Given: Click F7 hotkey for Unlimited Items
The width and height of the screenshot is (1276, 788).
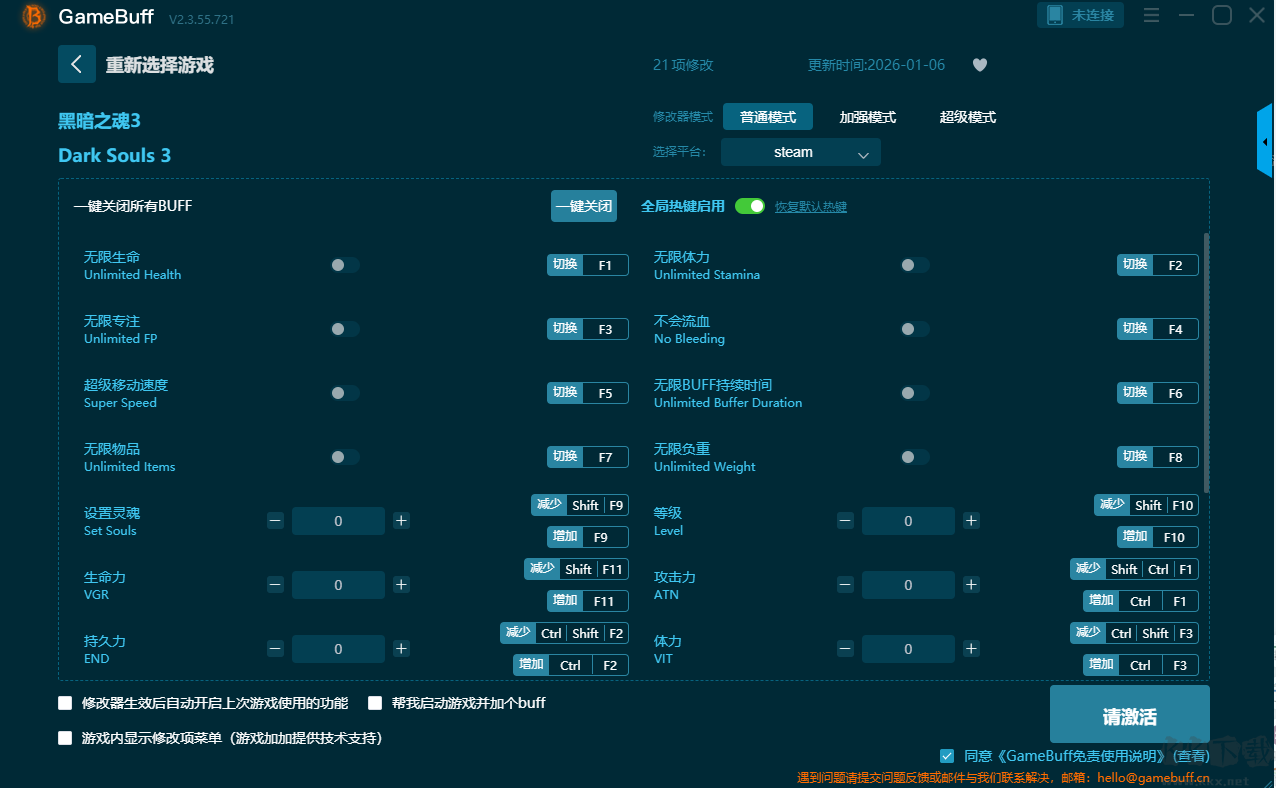Looking at the screenshot, I should (605, 457).
